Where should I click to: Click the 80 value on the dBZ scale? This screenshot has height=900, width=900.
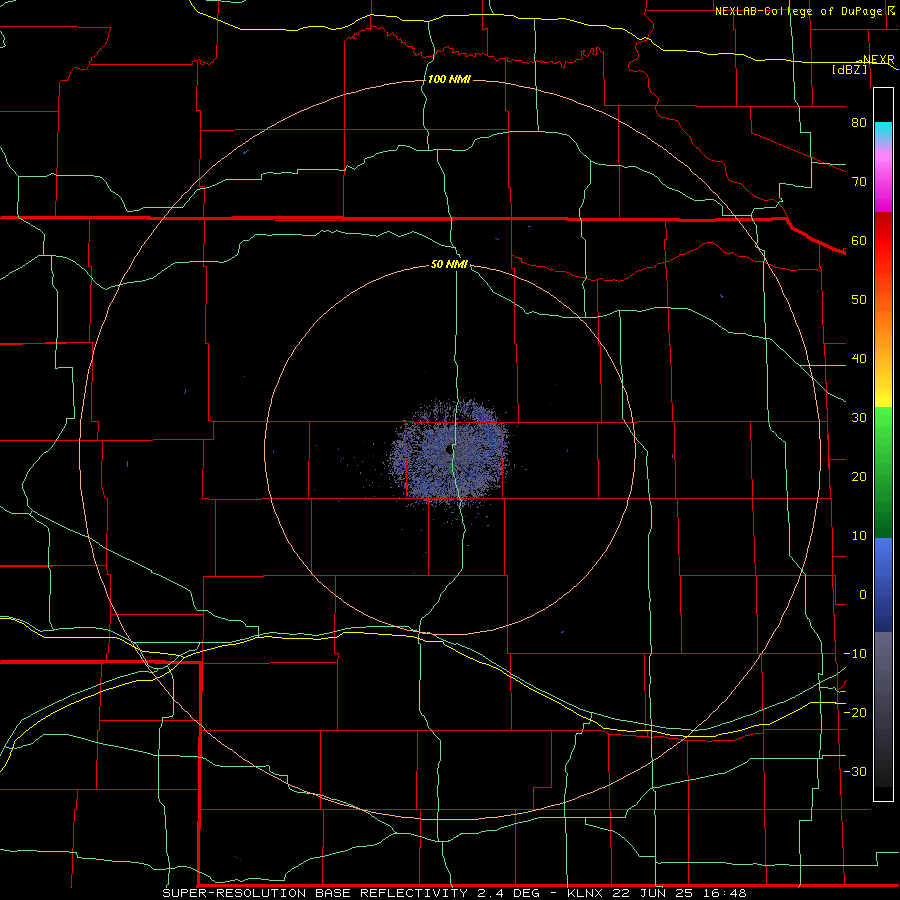859,123
